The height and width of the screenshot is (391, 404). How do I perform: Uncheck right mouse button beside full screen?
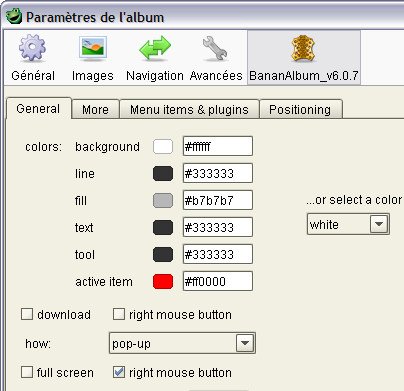click(x=119, y=372)
